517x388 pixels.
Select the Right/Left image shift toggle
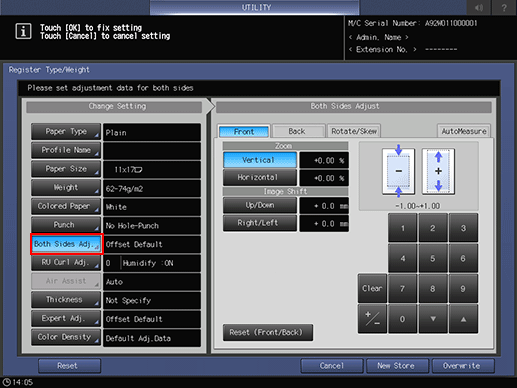(260, 223)
